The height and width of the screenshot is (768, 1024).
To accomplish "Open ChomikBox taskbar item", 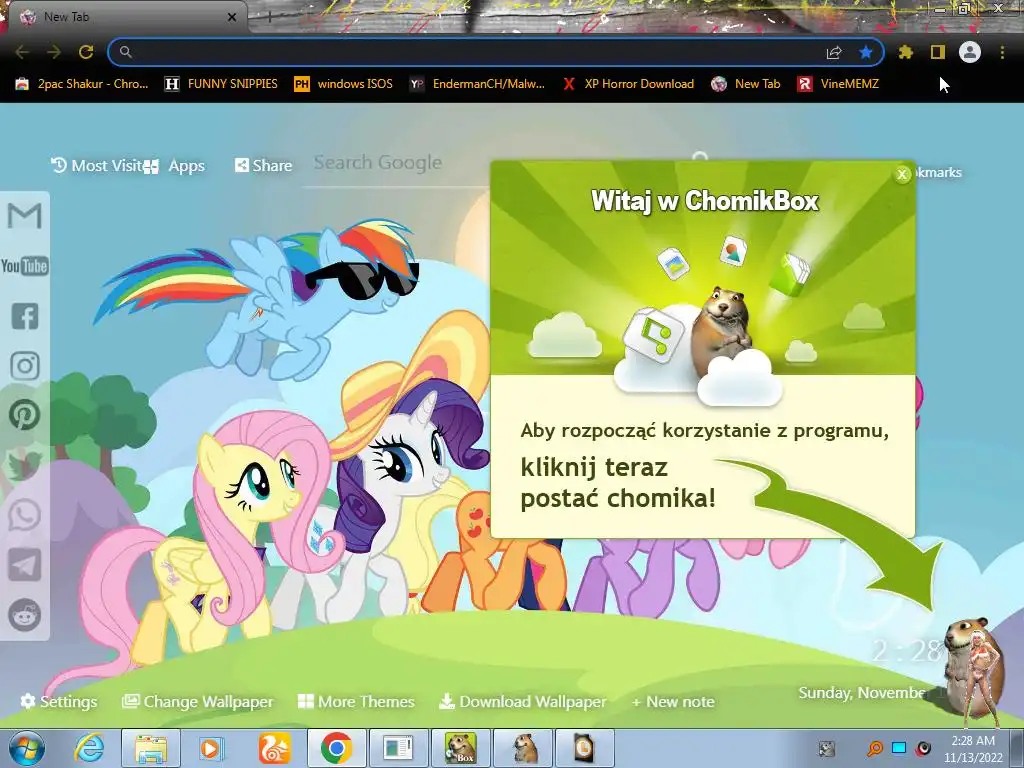I will [x=460, y=748].
